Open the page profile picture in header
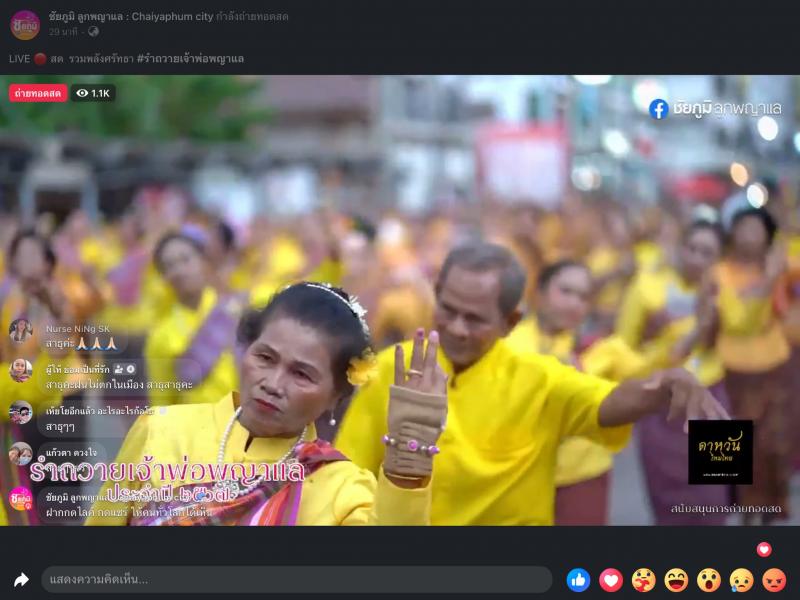 pyautogui.click(x=25, y=24)
